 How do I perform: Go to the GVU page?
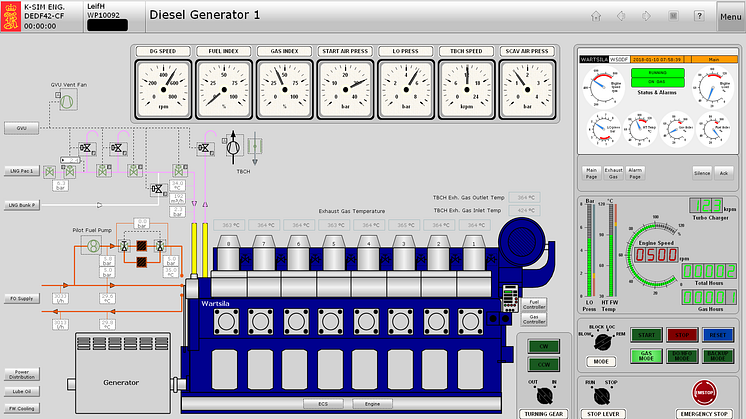pos(21,128)
